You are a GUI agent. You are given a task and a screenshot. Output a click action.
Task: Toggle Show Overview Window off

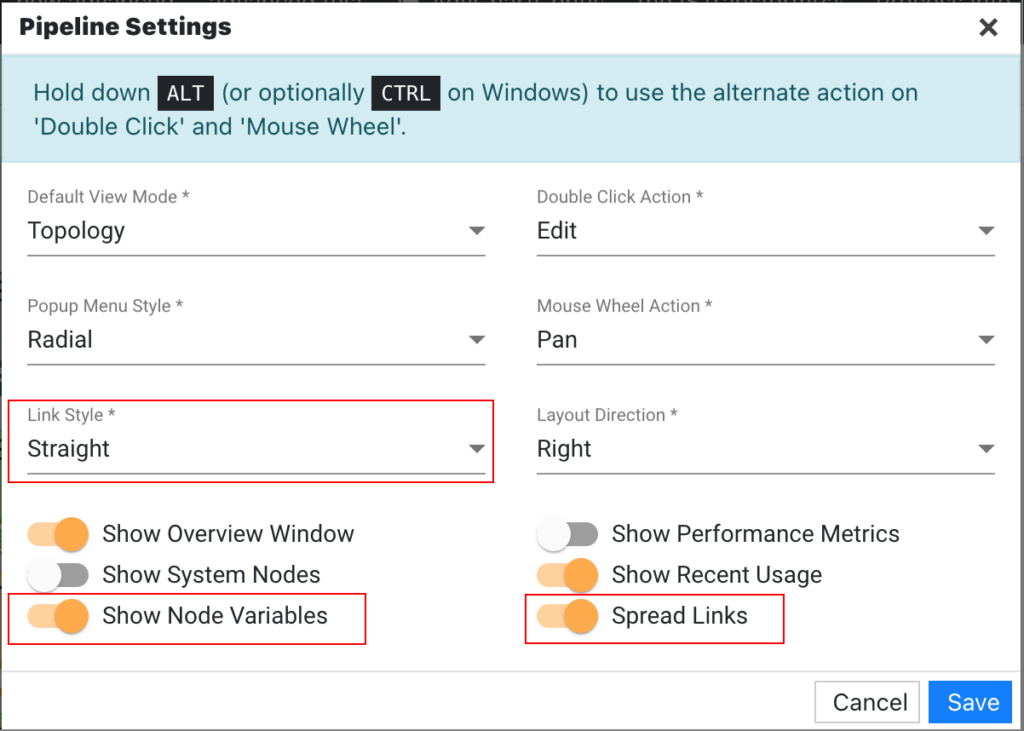(x=58, y=534)
